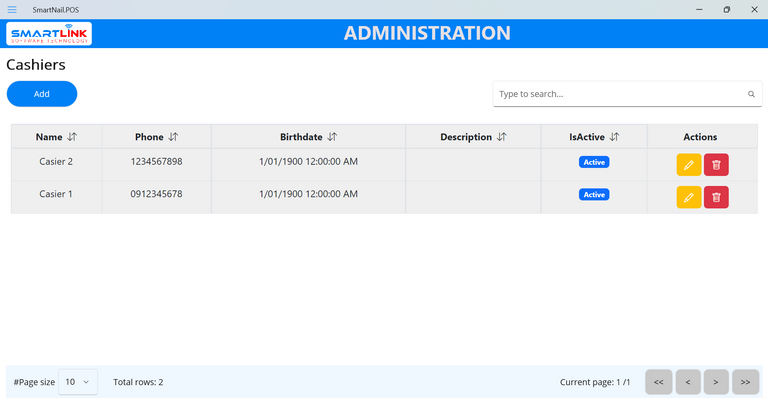Go to the next page
The image size is (768, 404).
coord(716,382)
